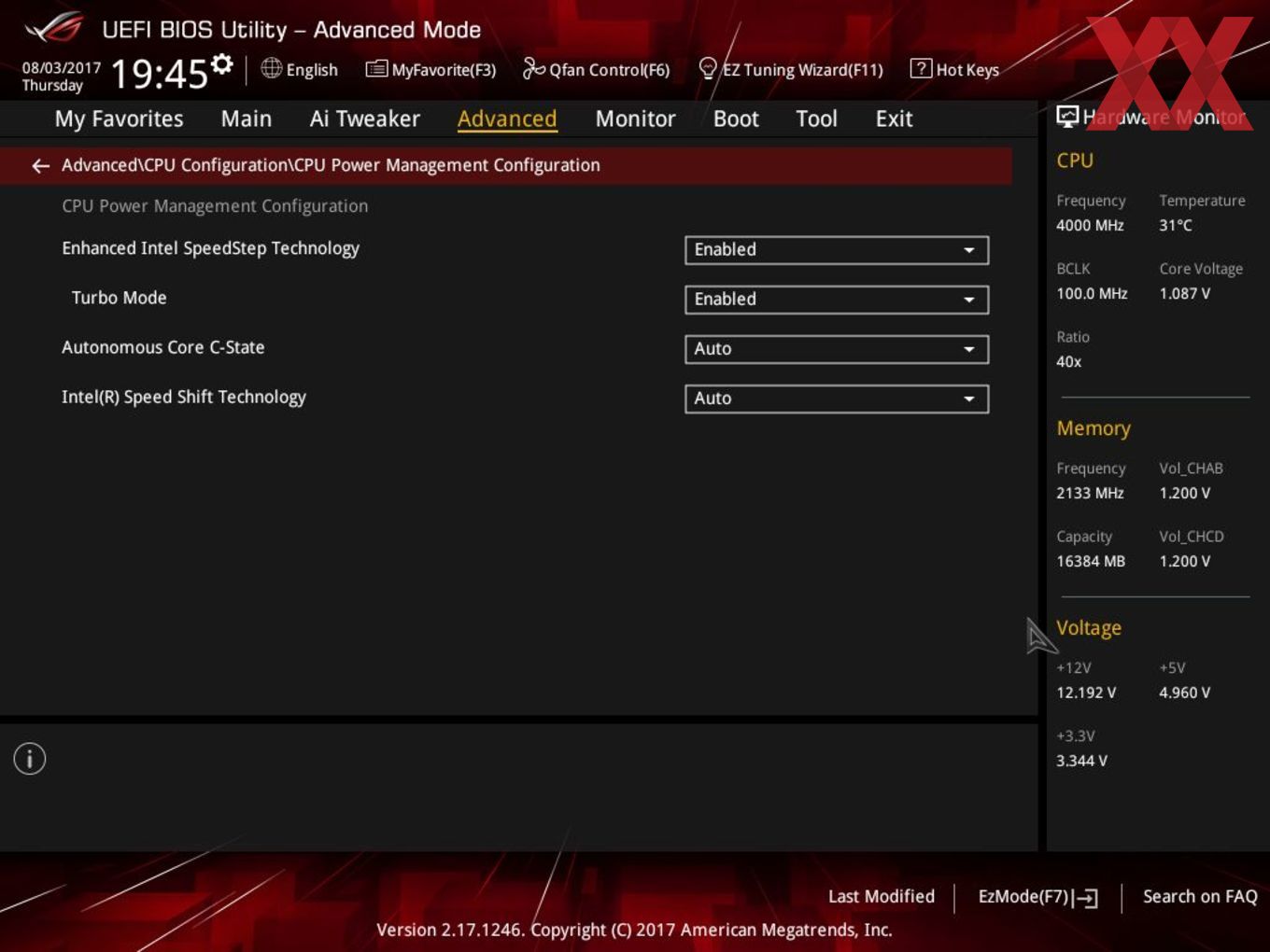Click the Hot Keys question mark icon
This screenshot has width=1270, height=952.
pyautogui.click(x=921, y=68)
